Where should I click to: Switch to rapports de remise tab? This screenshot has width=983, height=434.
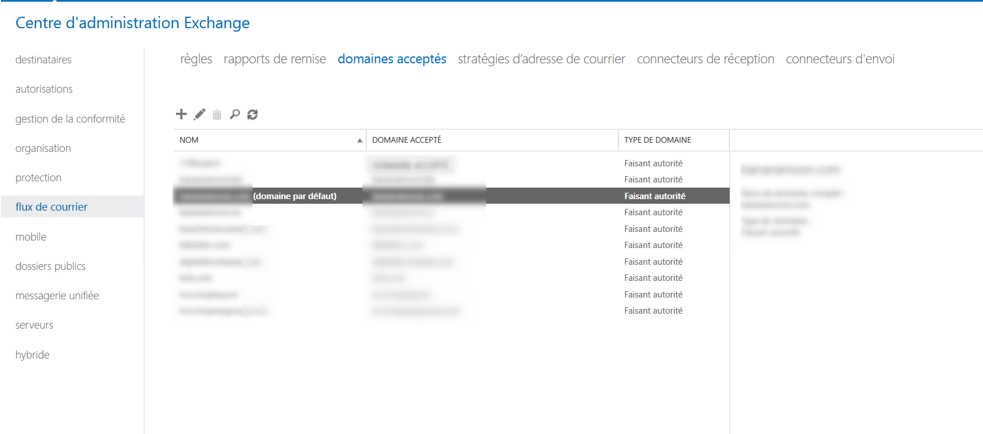[x=275, y=59]
